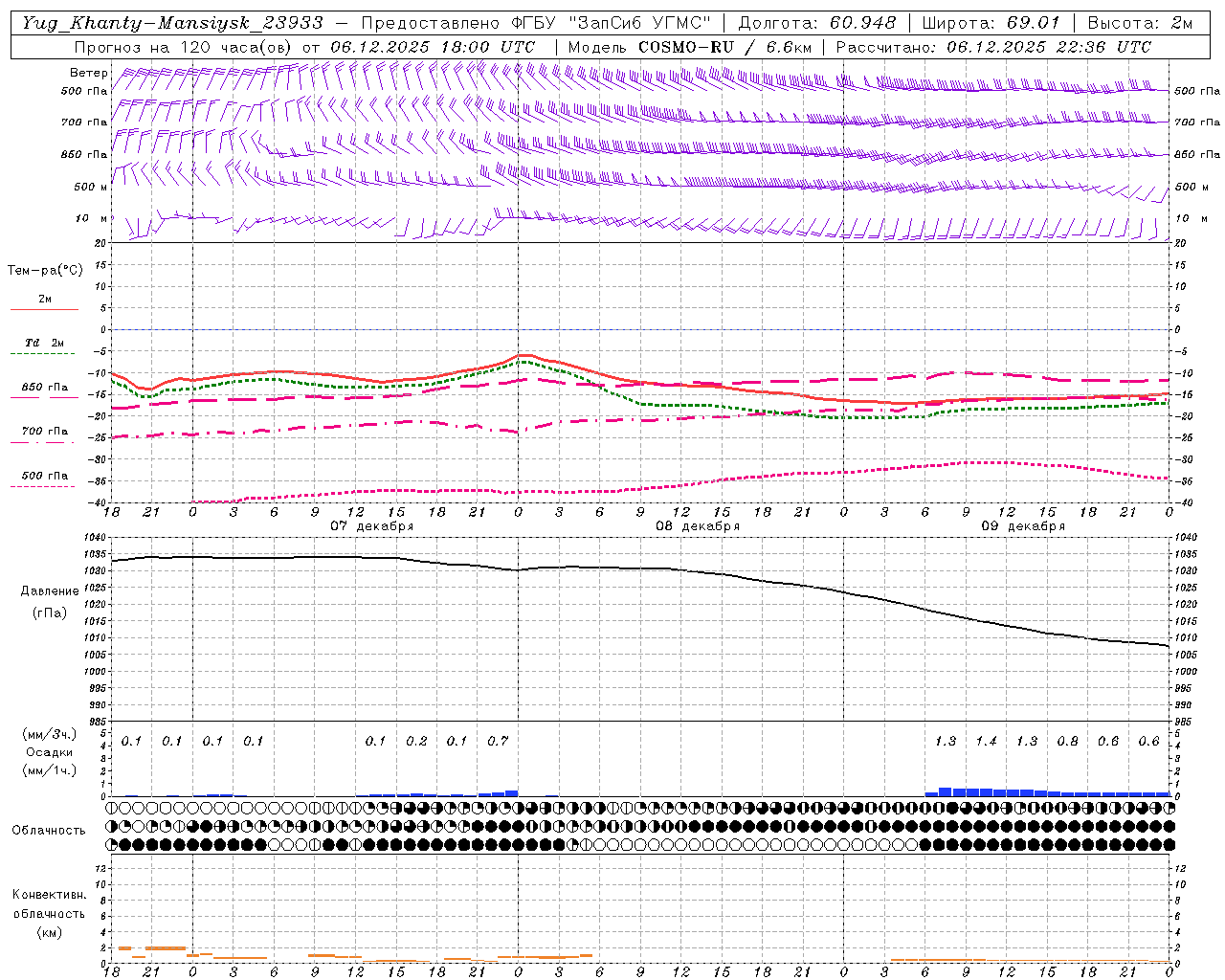This screenshot has width=1225, height=980.
Task: Click the 'Ветер' wind panel label
Action: click(89, 73)
